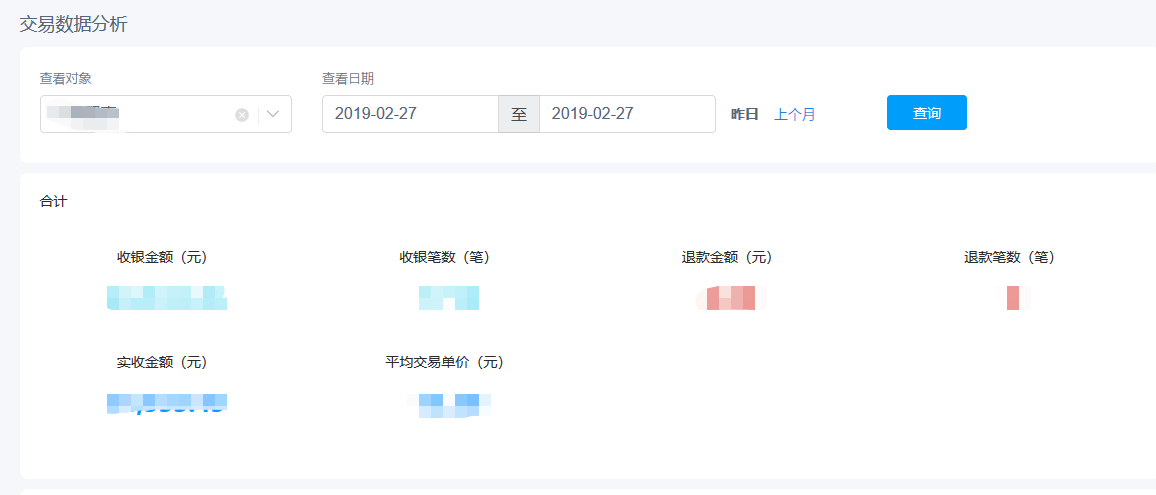Viewport: 1156px width, 495px height.
Task: Clear the 查看对象 selection with the x icon
Action: tap(242, 115)
